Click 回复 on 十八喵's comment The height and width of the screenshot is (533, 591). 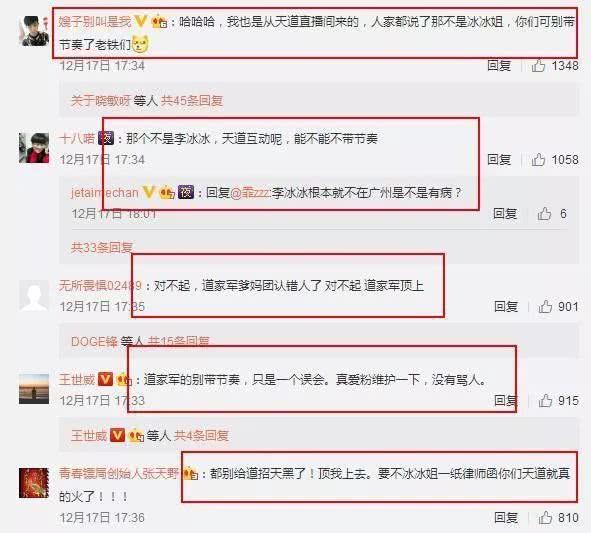[x=499, y=160]
